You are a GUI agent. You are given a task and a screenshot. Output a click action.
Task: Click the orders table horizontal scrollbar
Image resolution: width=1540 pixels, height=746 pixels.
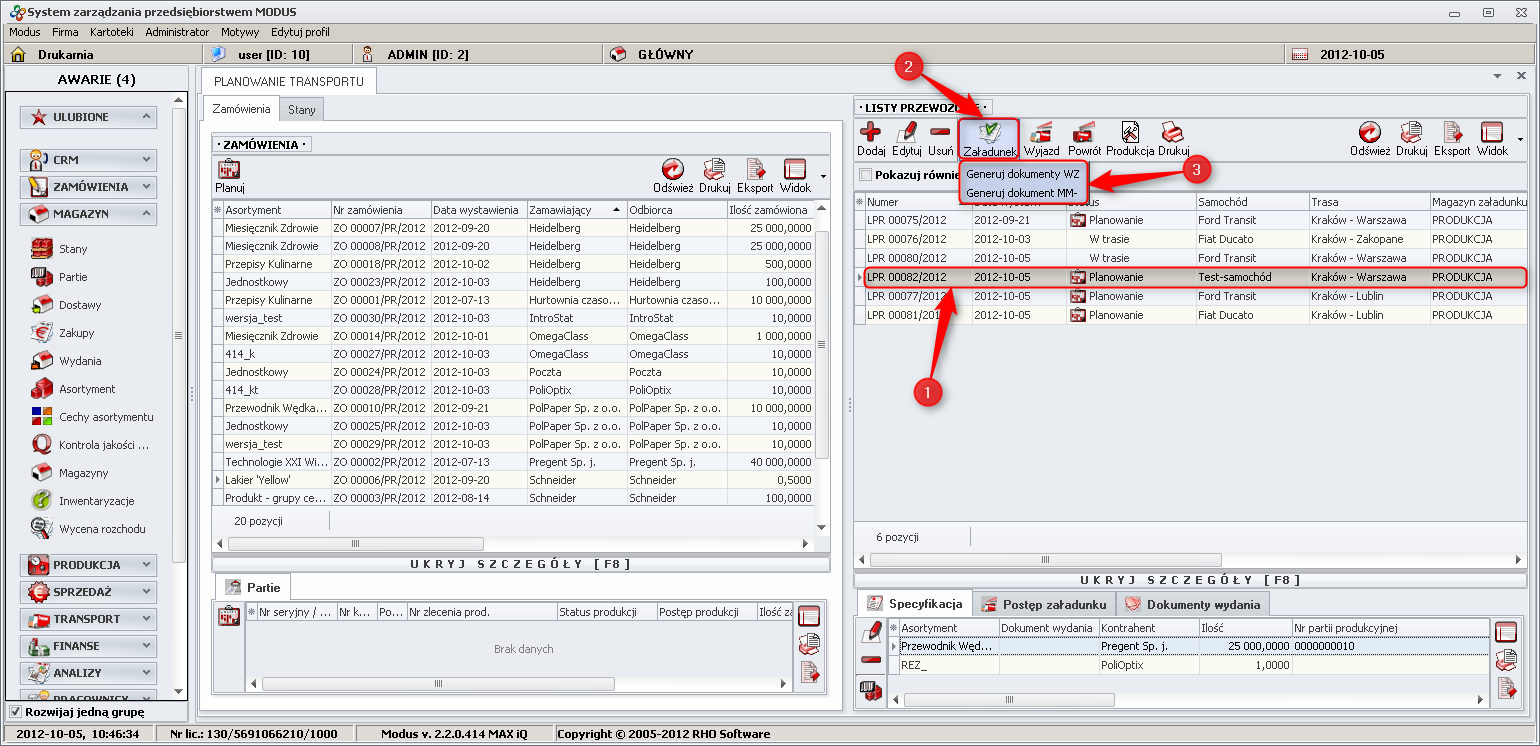[355, 544]
